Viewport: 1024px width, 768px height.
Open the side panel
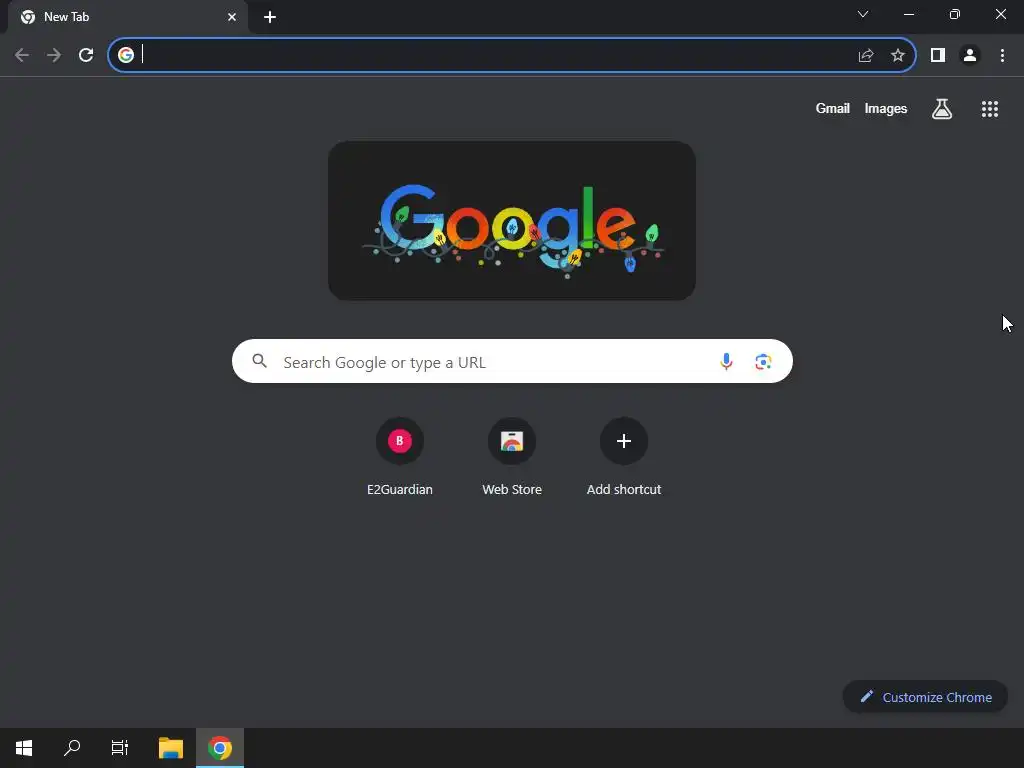[938, 56]
